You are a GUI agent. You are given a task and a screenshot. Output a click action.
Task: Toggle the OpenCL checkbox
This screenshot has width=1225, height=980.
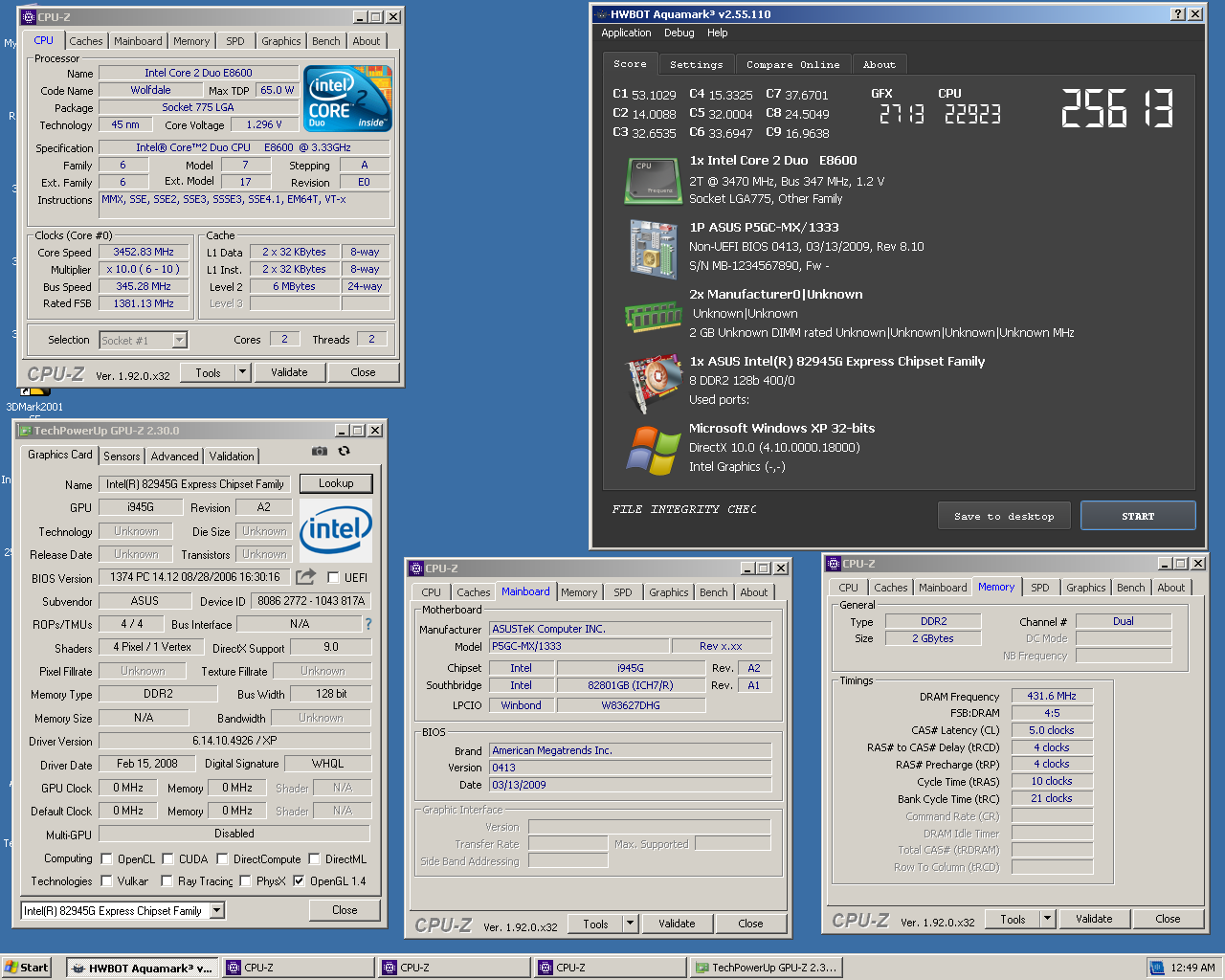107,858
